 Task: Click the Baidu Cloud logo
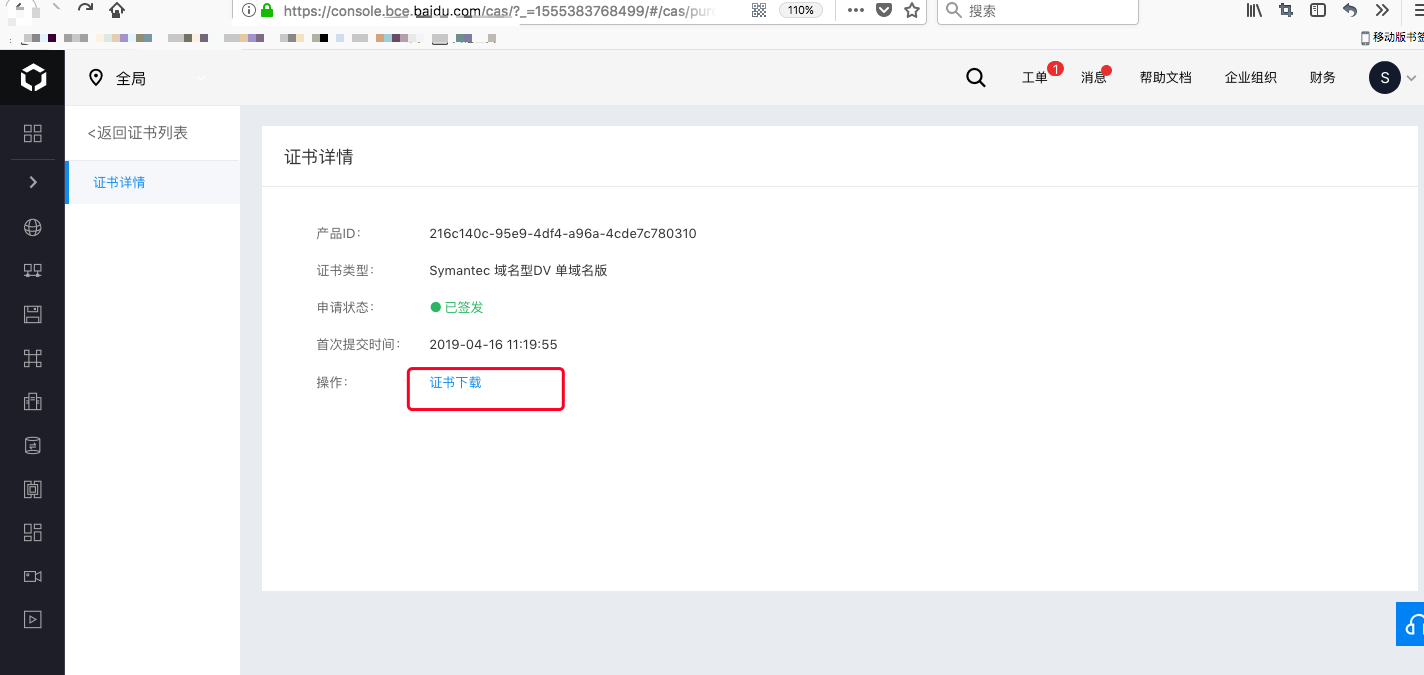pos(33,77)
